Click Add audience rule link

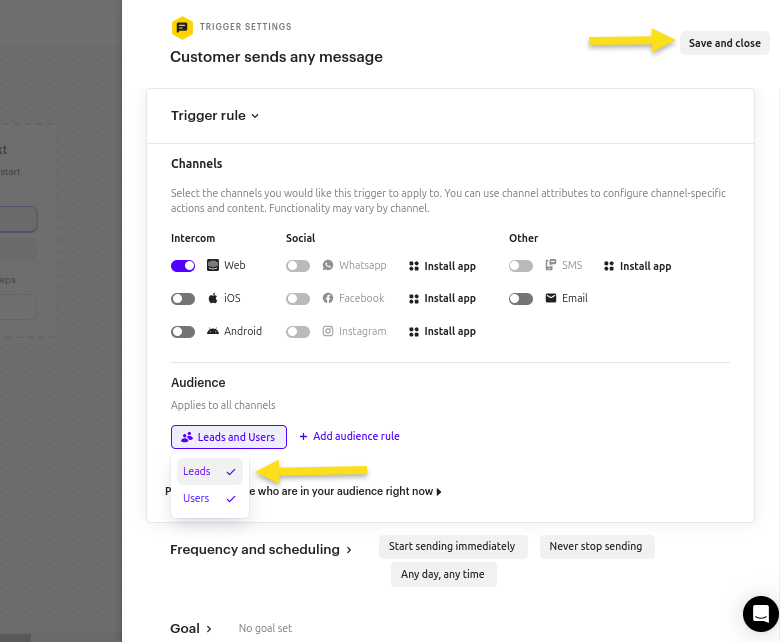[x=349, y=436]
